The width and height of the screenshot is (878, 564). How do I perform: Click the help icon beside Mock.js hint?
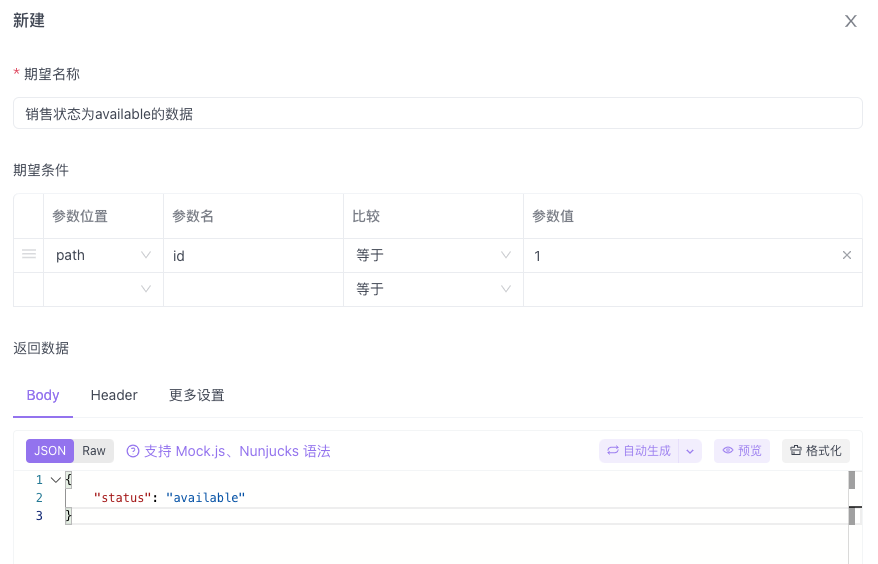(133, 451)
